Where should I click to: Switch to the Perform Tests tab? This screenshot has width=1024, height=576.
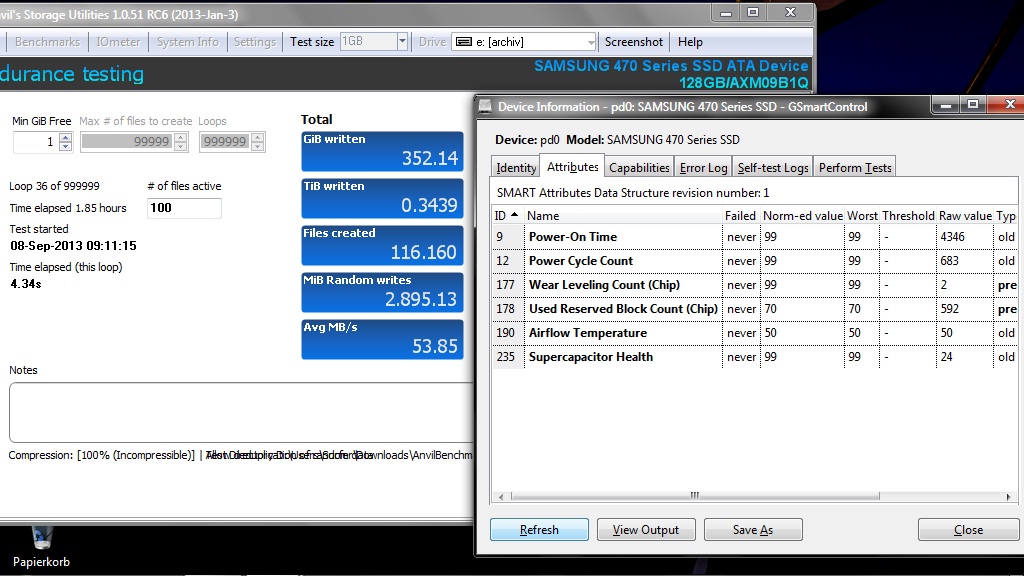click(855, 168)
